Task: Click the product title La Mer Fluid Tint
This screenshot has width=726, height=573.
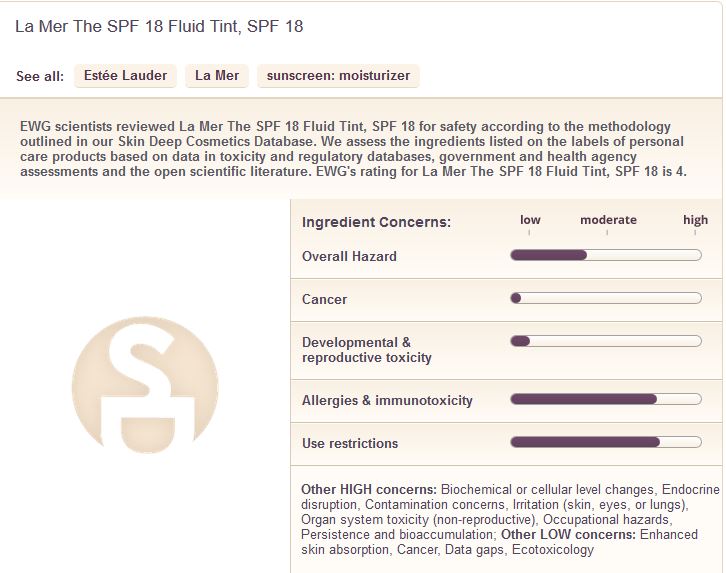Action: pos(159,26)
